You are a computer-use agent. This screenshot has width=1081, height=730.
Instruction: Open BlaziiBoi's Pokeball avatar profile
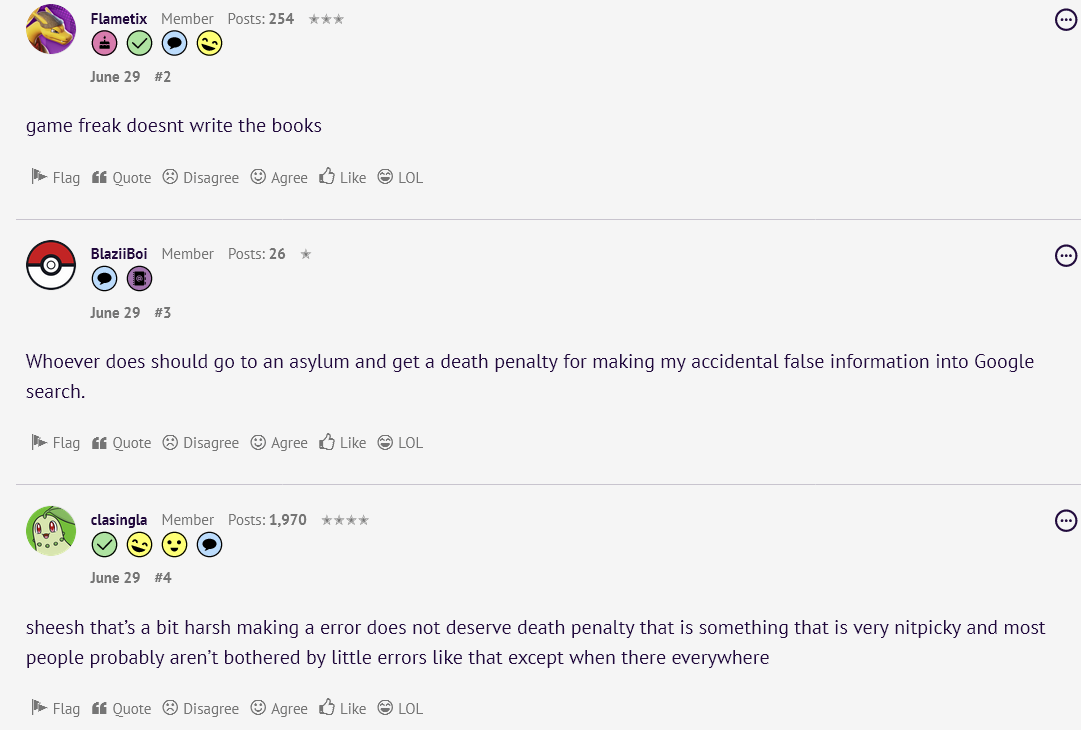(x=51, y=265)
